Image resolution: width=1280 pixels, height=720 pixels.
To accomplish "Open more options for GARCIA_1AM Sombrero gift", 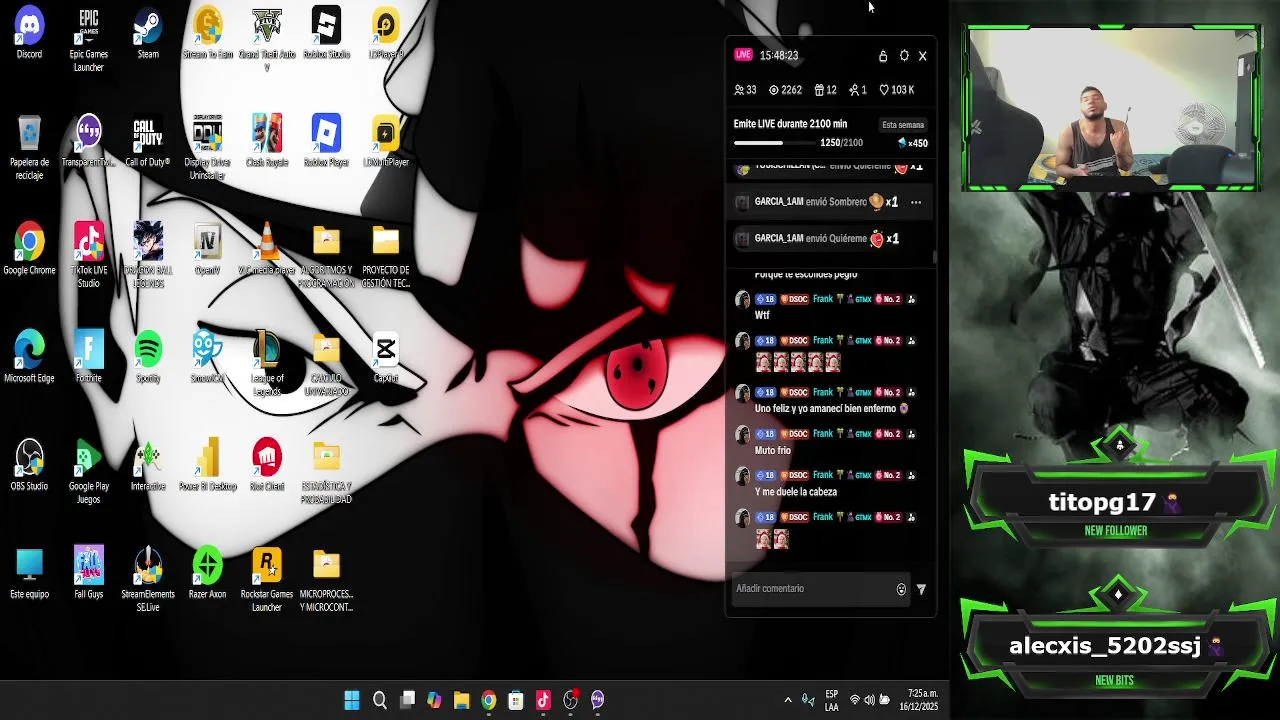I will 915,202.
